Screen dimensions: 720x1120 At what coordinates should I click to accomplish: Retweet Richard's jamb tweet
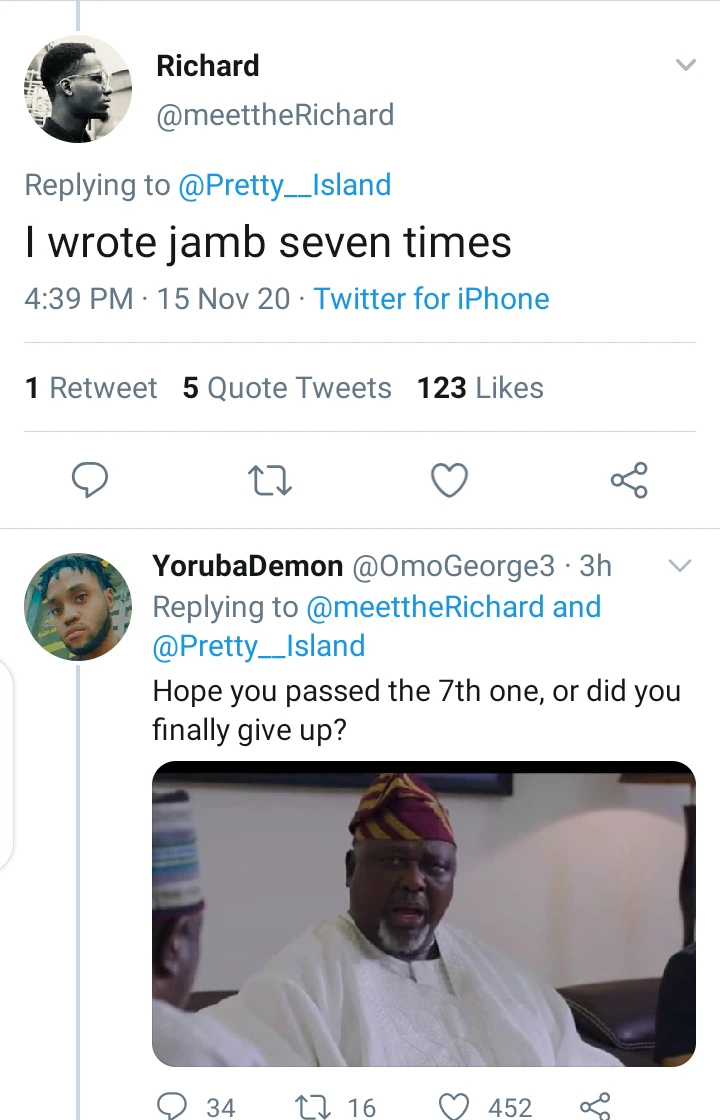[270, 481]
